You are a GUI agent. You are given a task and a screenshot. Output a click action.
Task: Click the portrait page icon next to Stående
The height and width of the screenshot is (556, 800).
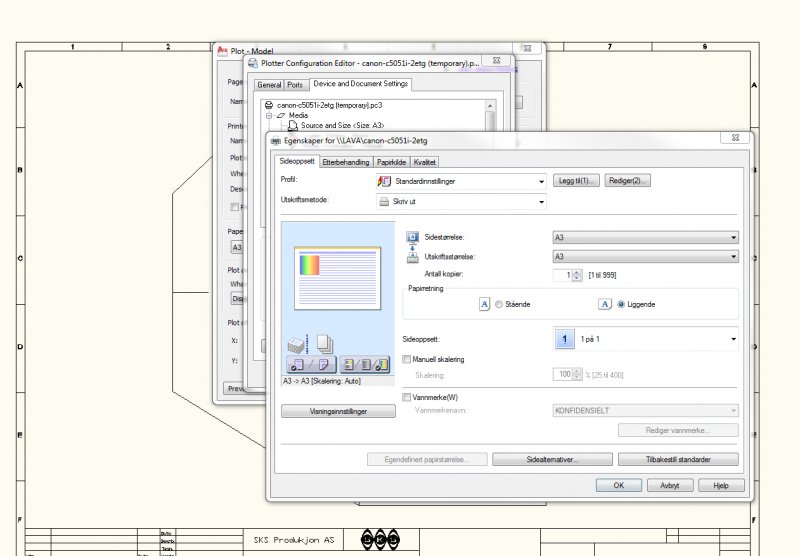[484, 305]
